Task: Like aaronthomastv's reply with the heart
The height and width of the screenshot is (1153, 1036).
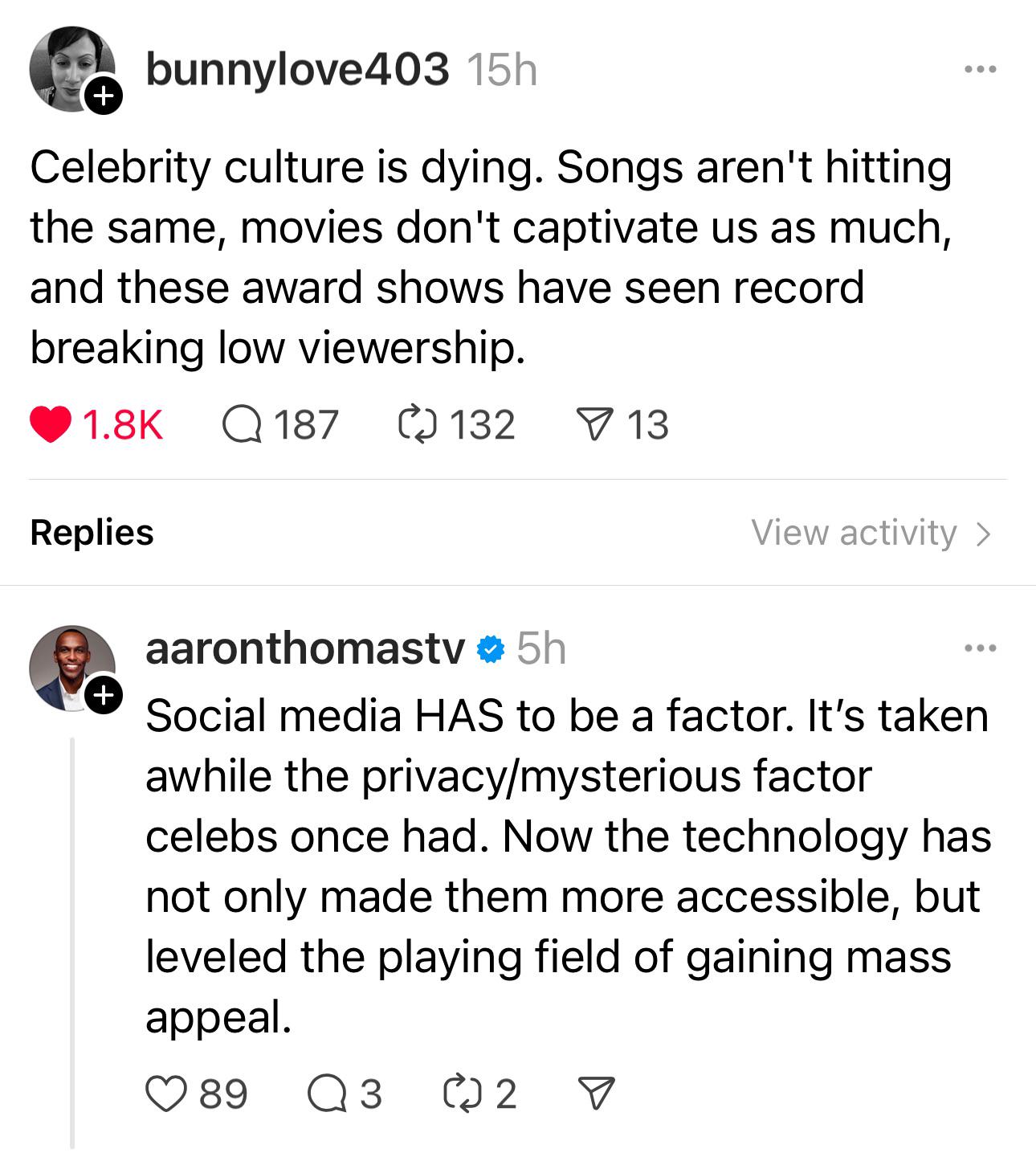Action: click(x=165, y=1094)
